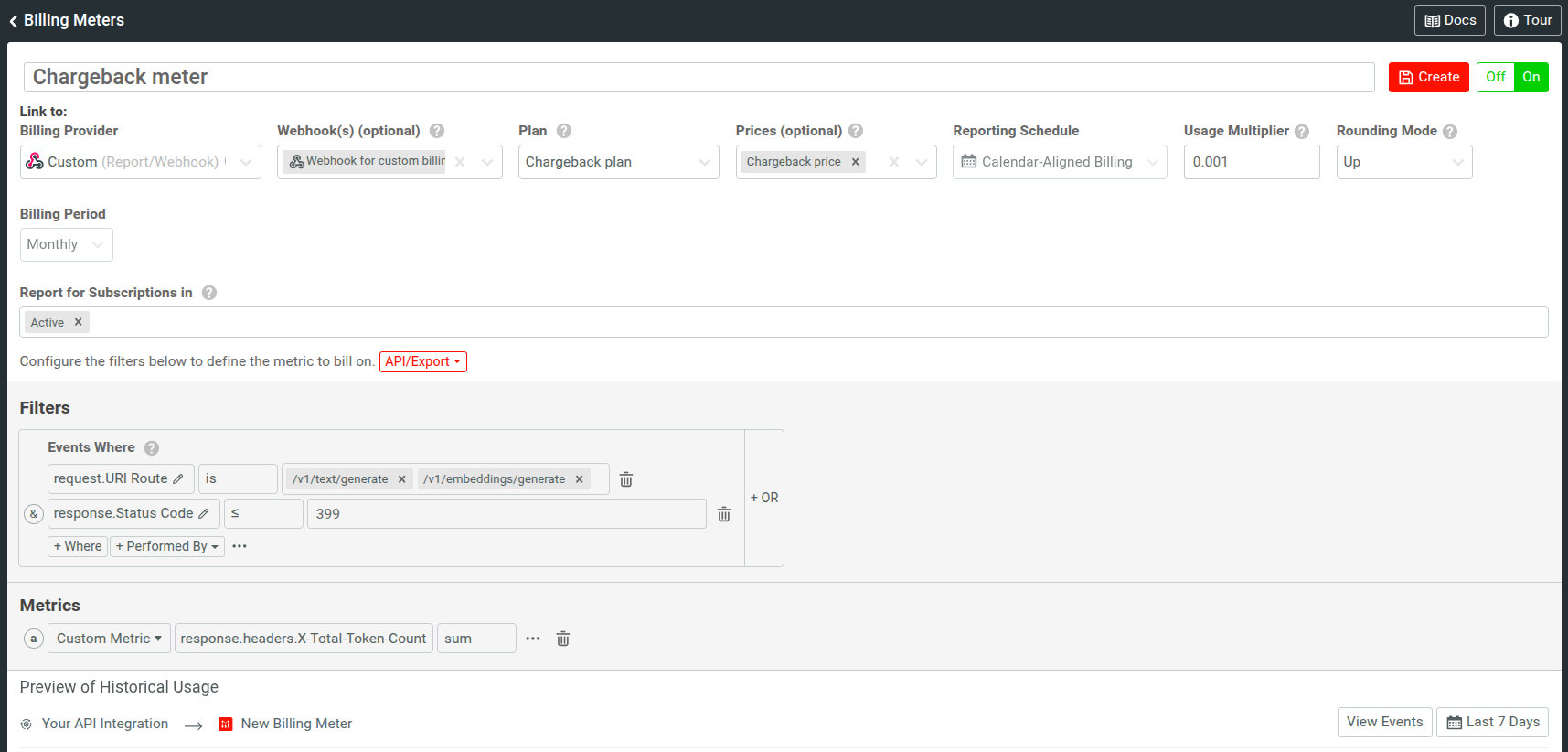Add an OR filter group
1568x752 pixels.
tap(764, 498)
